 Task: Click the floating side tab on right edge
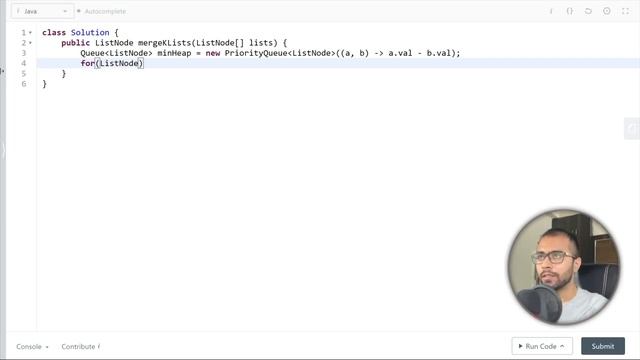pos(632,129)
